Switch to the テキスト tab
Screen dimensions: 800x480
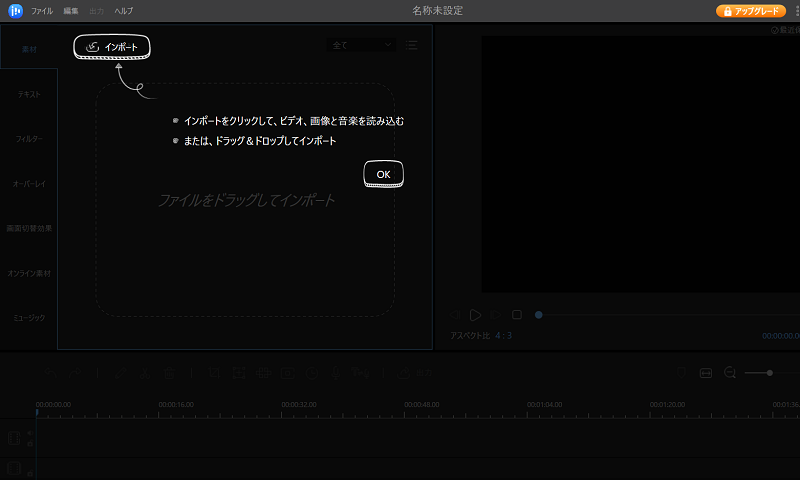pyautogui.click(x=29, y=93)
